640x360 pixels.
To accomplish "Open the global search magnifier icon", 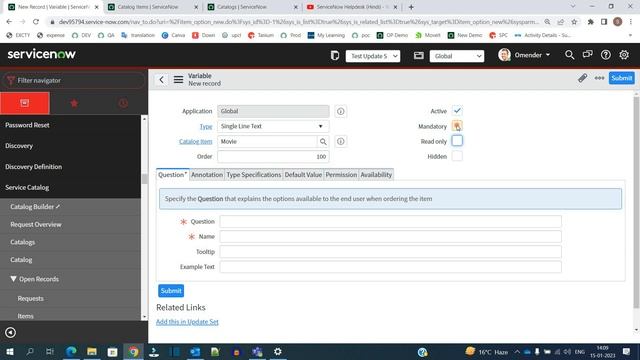I will click(569, 55).
